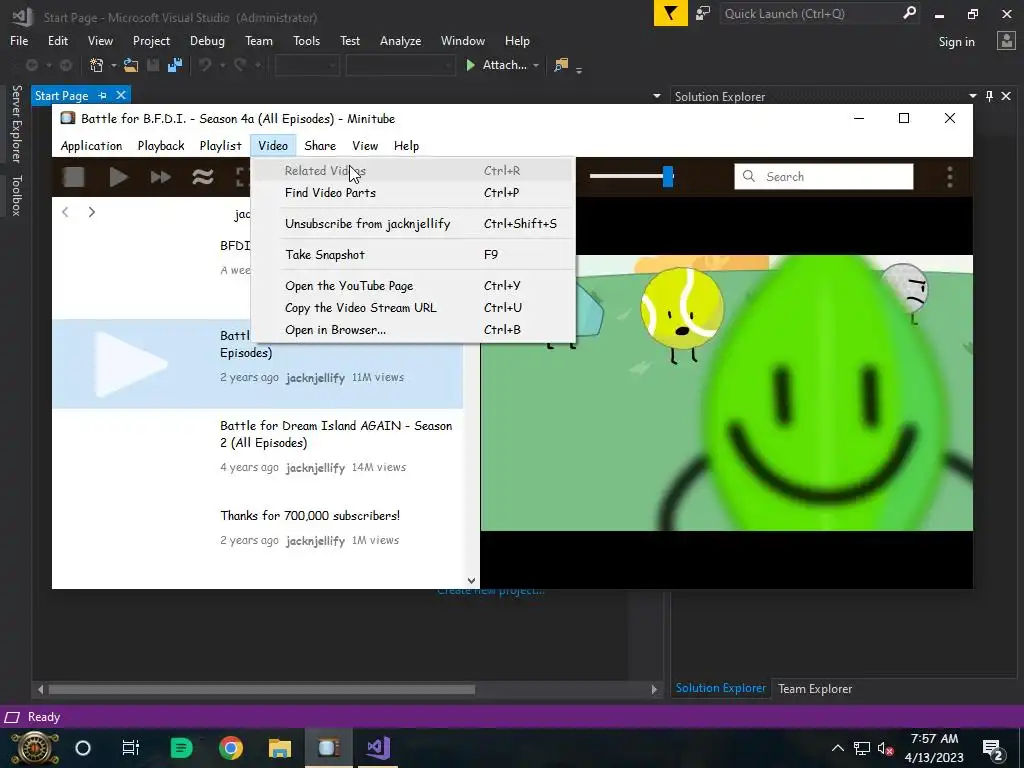Go back with the left chevron in Minitube
This screenshot has width=1024, height=768.
65,212
